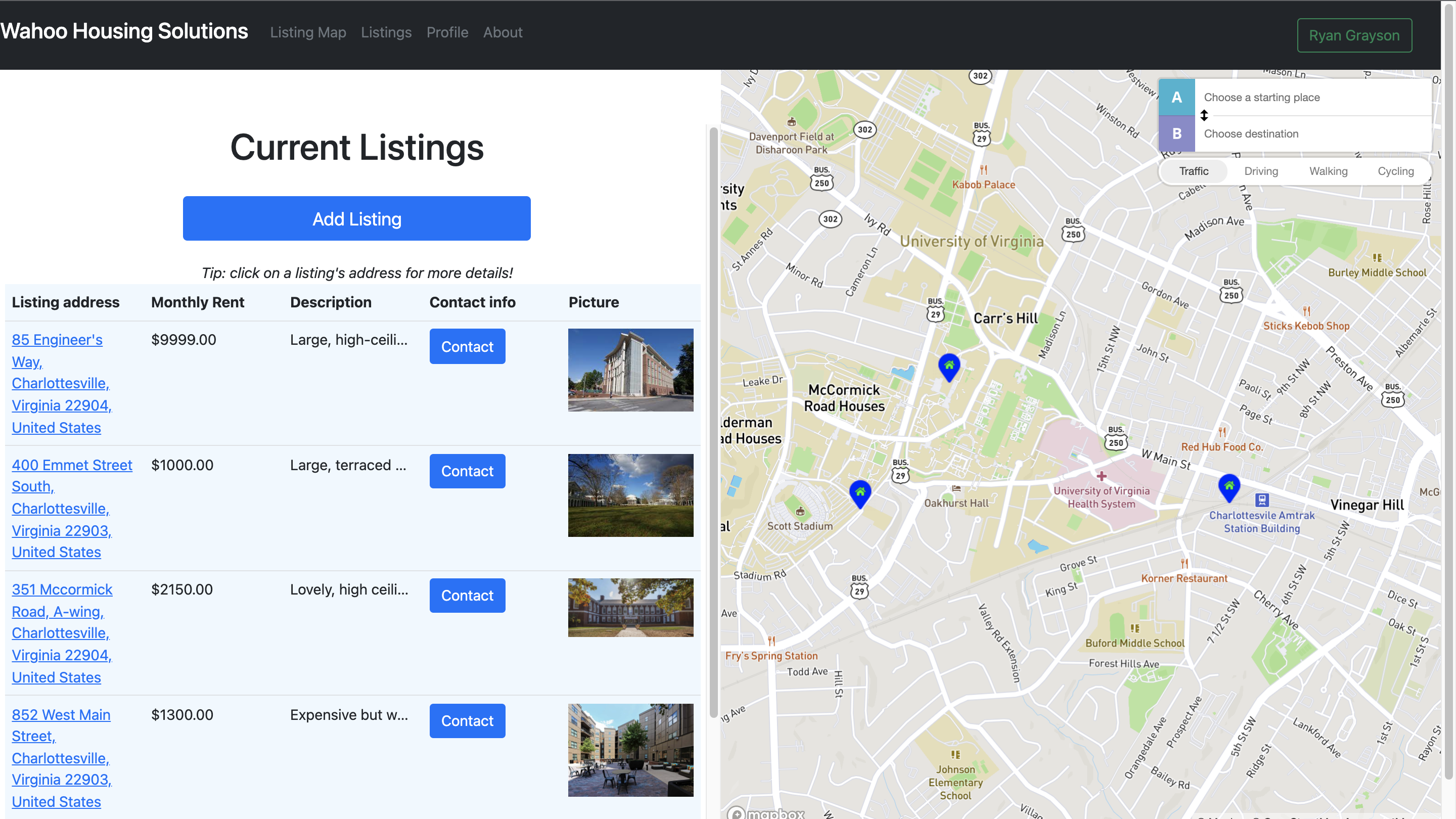The image size is (1456, 819).
Task: Open the Listings nav item
Action: (x=386, y=32)
